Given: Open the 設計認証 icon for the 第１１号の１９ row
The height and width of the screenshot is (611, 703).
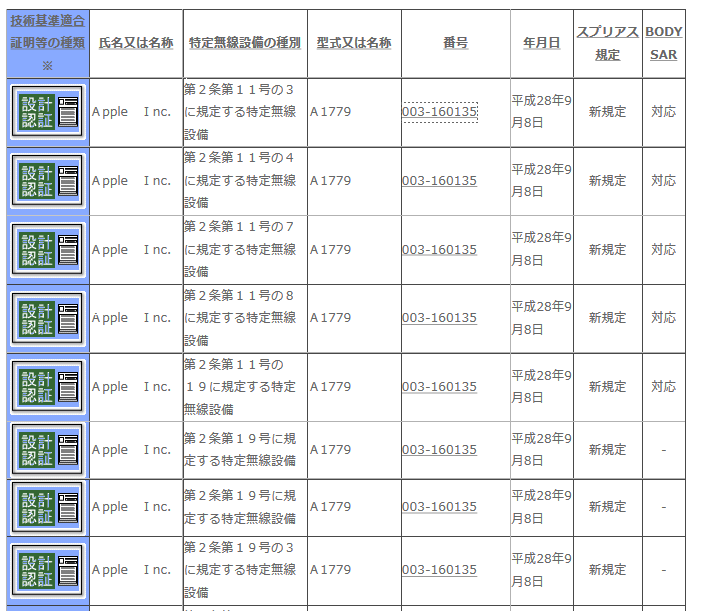Looking at the screenshot, I should coord(47,387).
